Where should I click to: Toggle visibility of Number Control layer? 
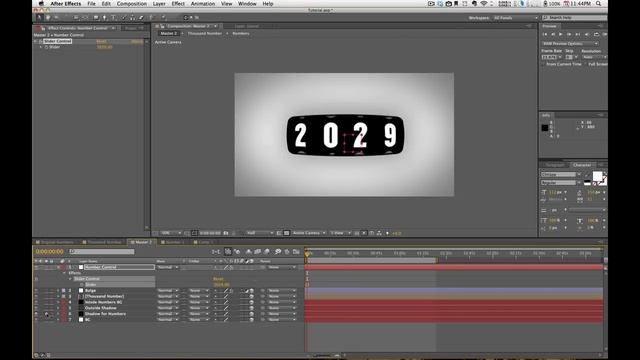tap(36, 267)
